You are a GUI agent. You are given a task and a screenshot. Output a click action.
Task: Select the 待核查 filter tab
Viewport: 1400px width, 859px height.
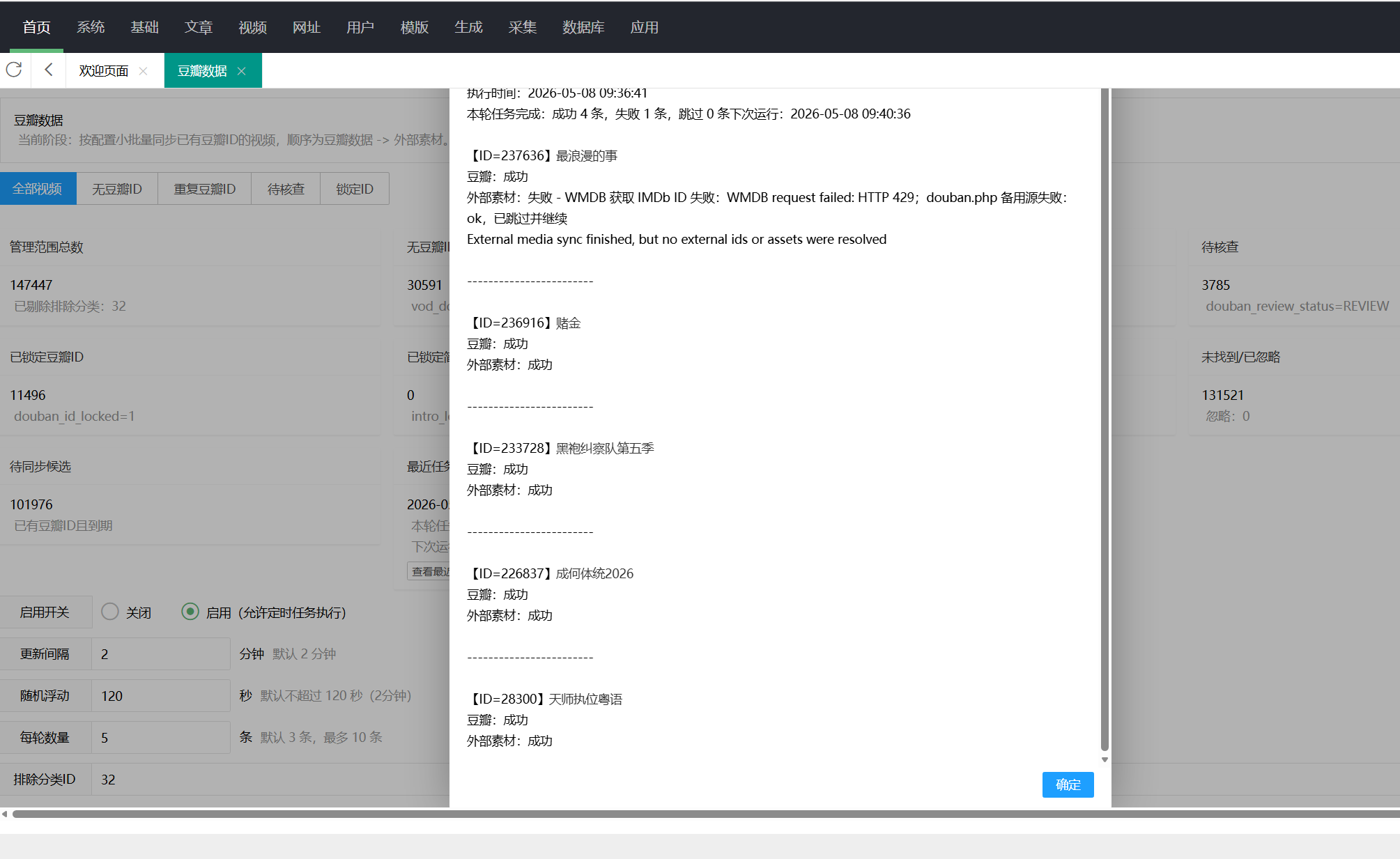click(286, 189)
